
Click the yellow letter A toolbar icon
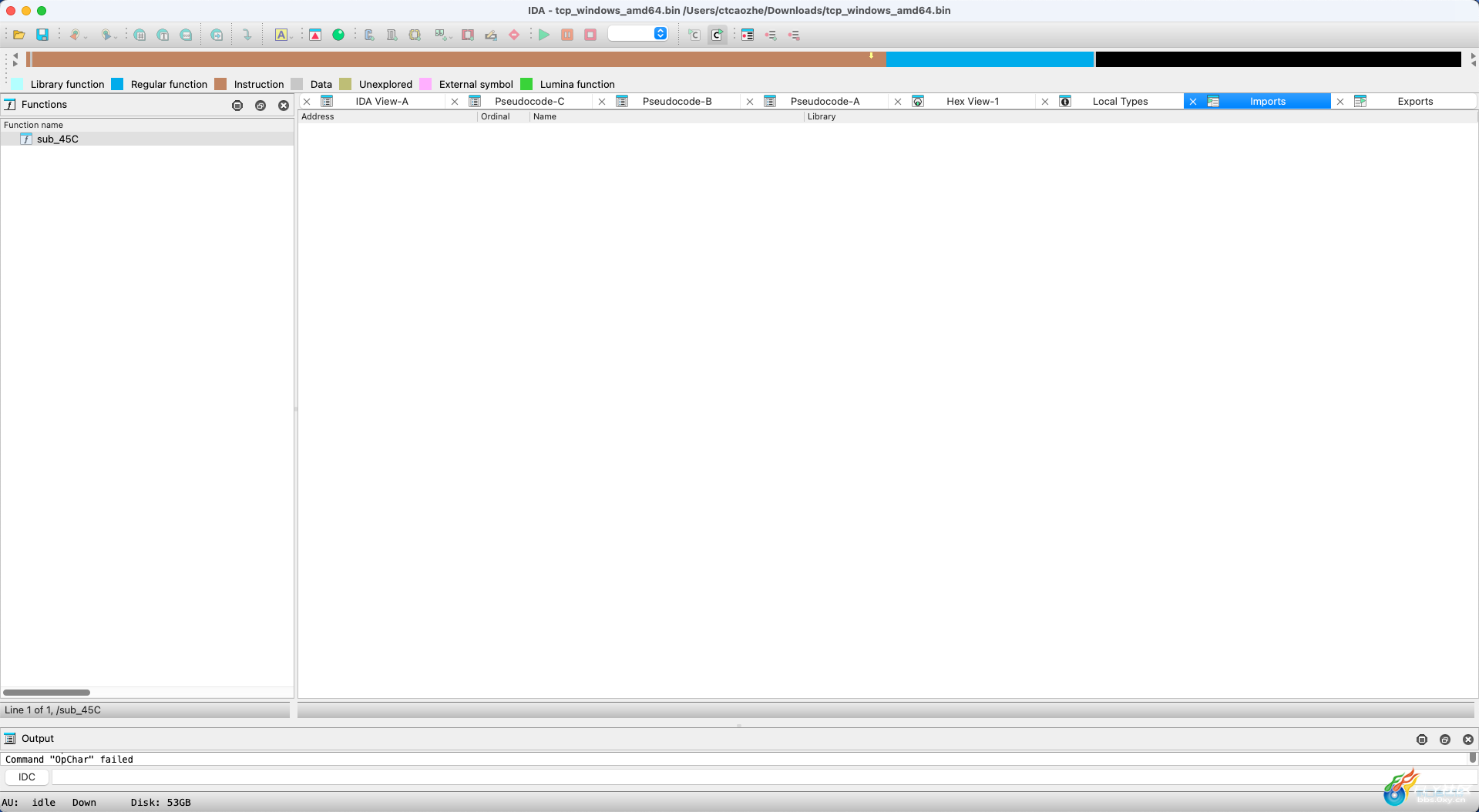click(x=281, y=35)
